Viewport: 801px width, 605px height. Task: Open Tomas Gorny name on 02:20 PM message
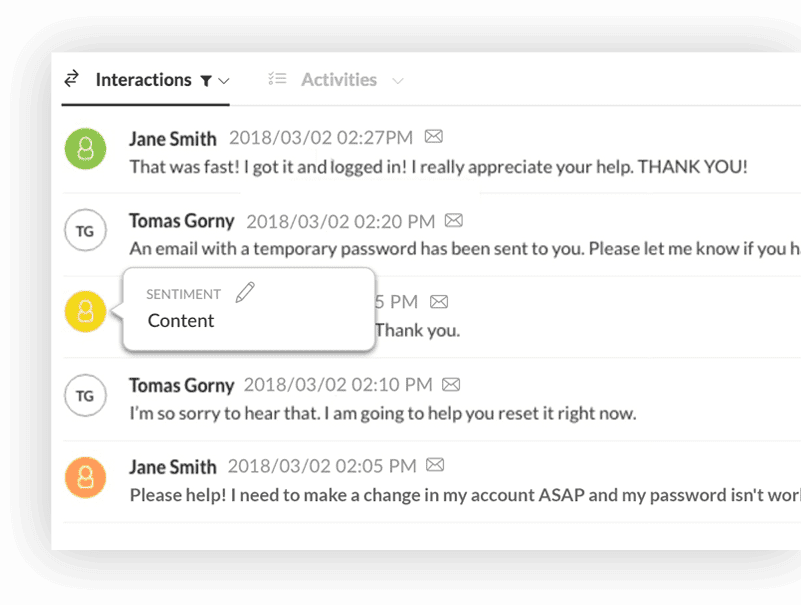point(181,221)
